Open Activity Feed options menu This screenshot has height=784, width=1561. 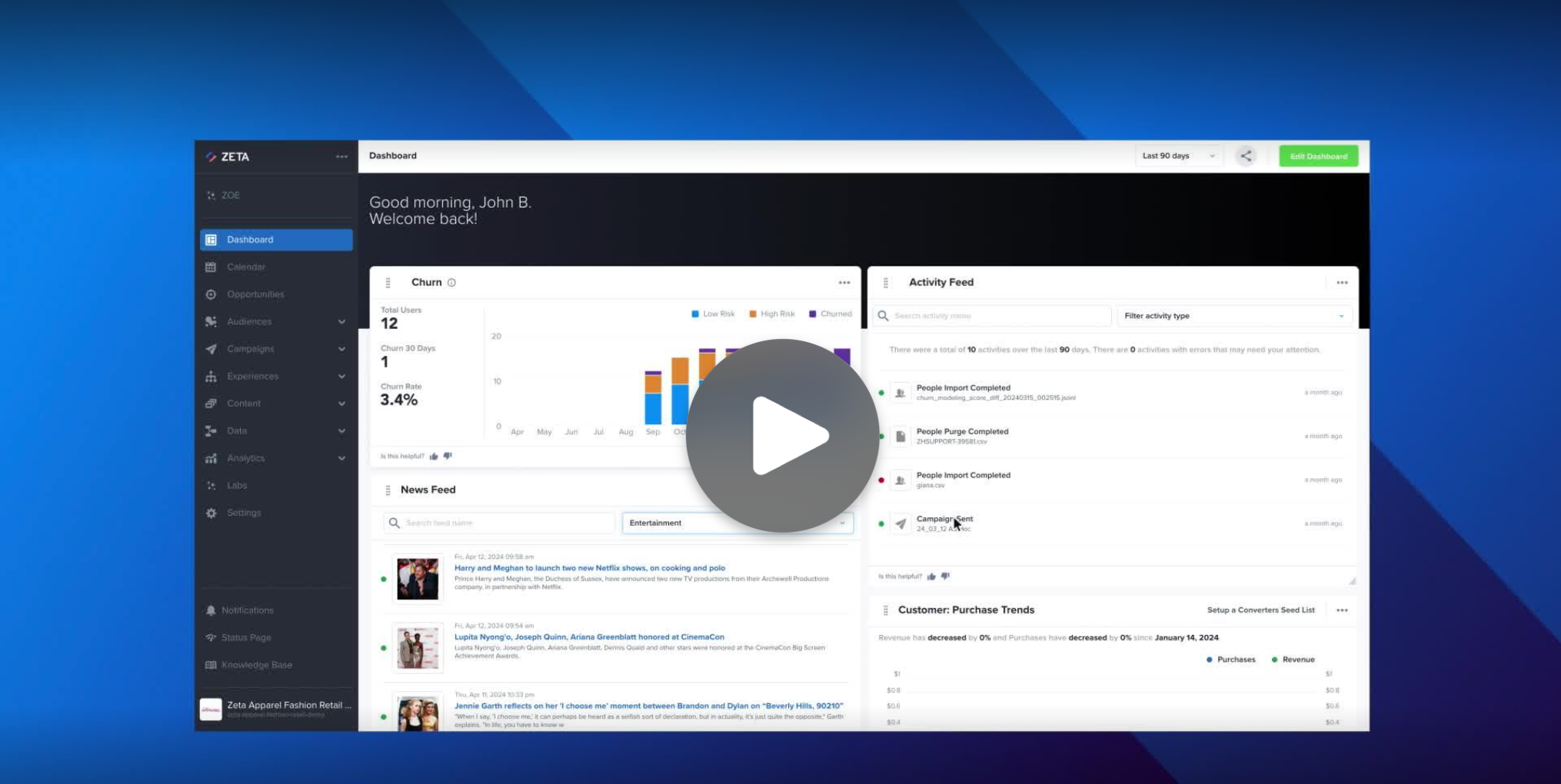[1342, 283]
